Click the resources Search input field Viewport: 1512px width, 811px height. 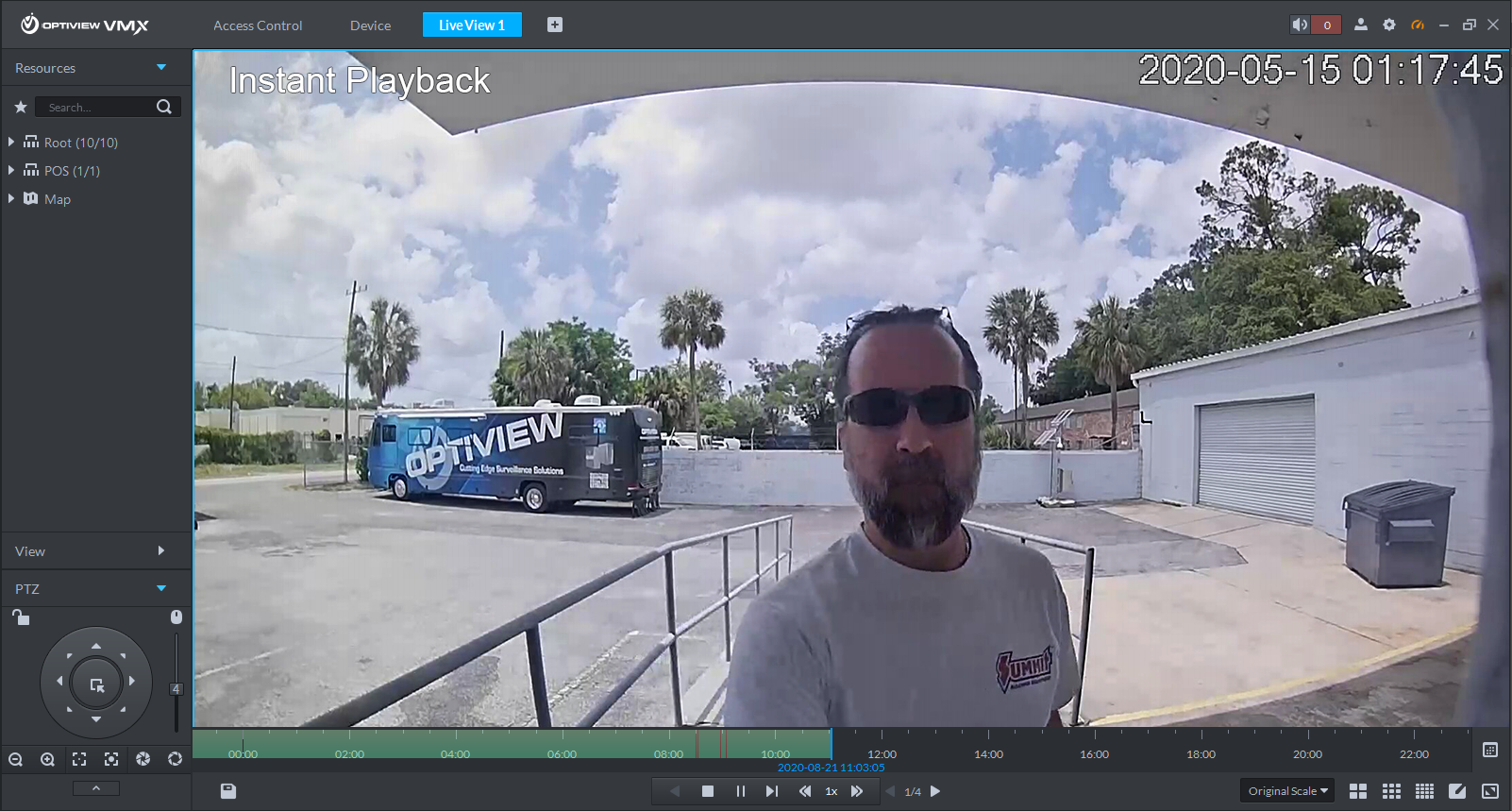(x=98, y=108)
